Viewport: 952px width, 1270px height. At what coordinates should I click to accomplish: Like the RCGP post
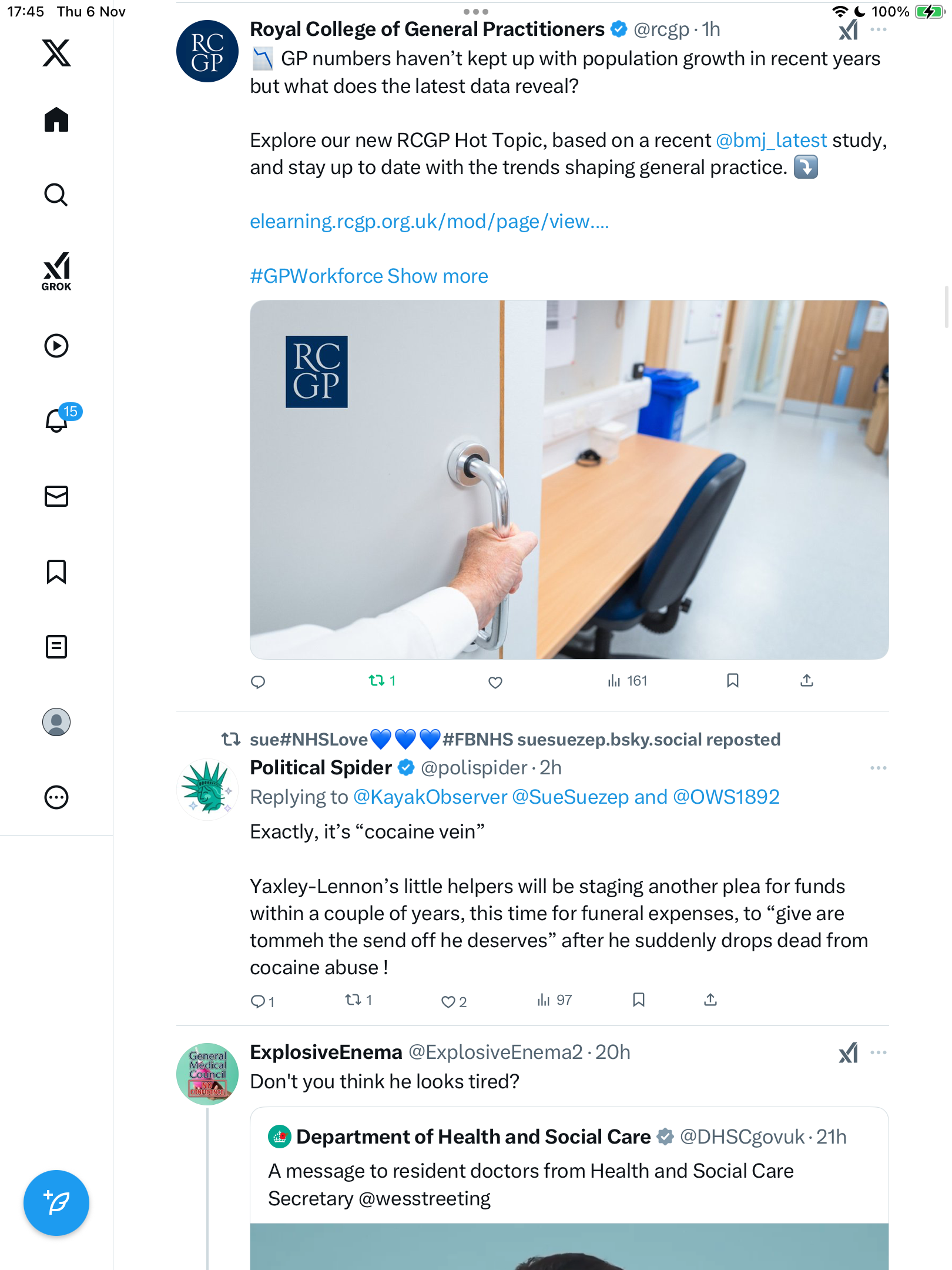495,682
